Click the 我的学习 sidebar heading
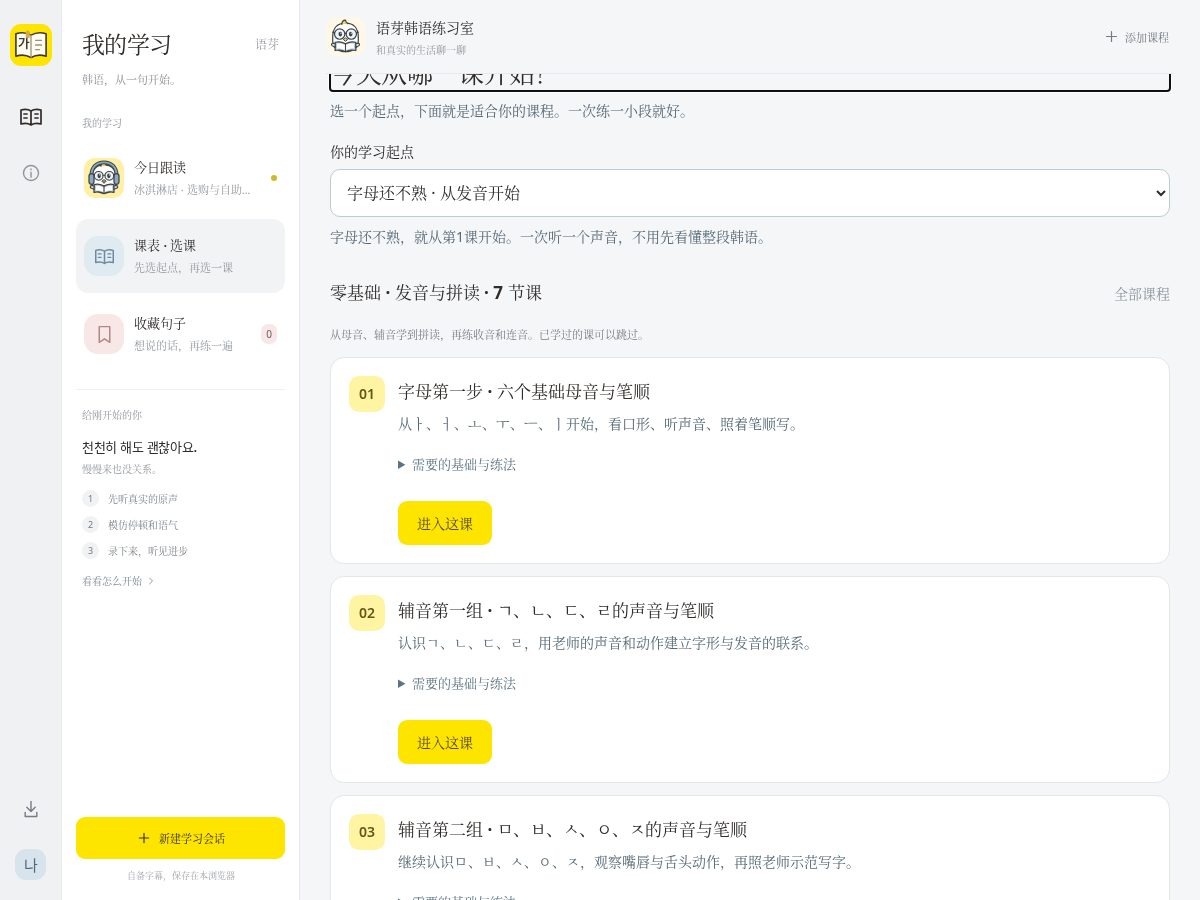Screen dimensions: 1200x900 [x=127, y=45]
